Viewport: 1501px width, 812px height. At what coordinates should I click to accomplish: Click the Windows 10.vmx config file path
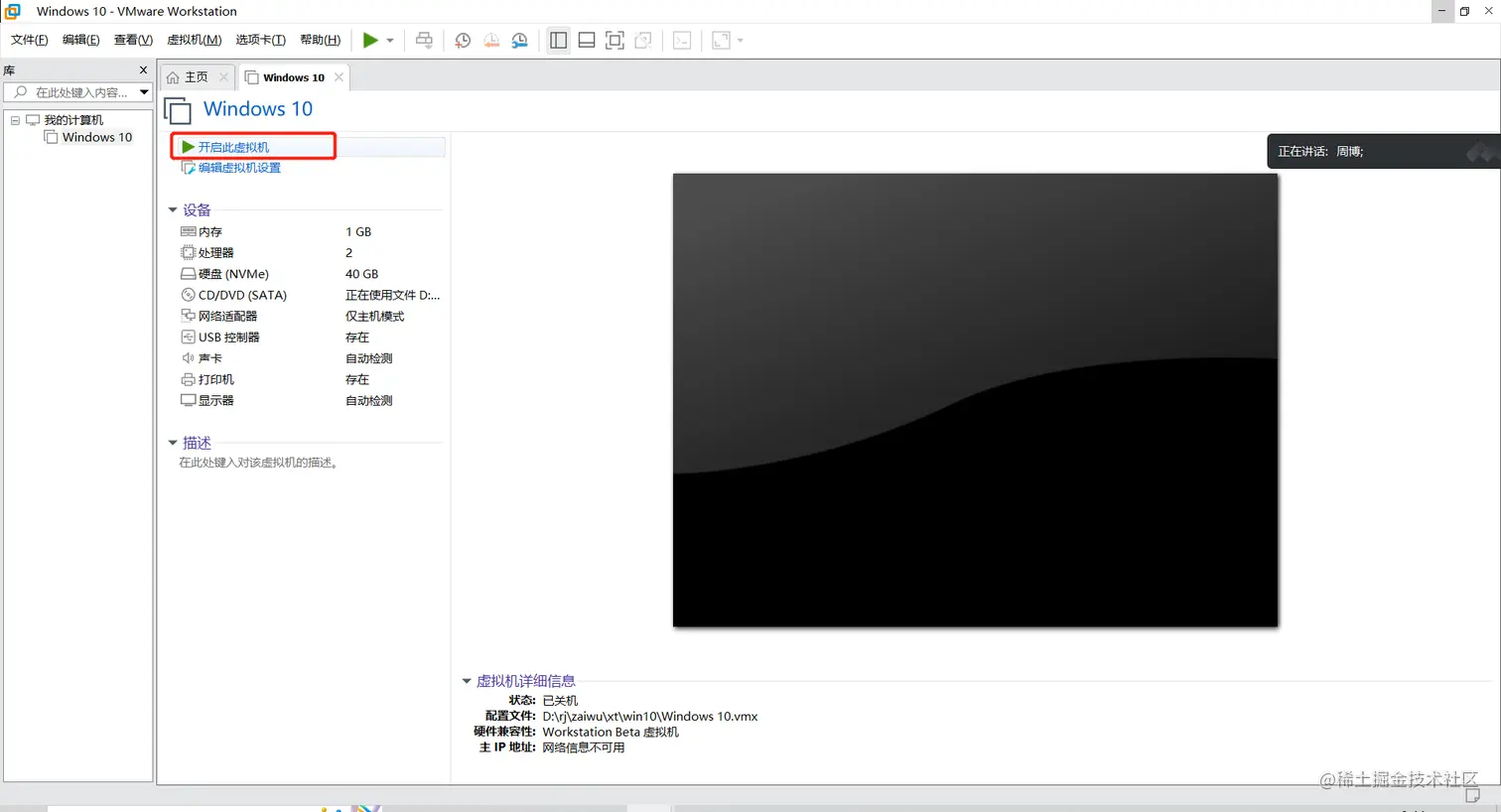pyautogui.click(x=650, y=717)
